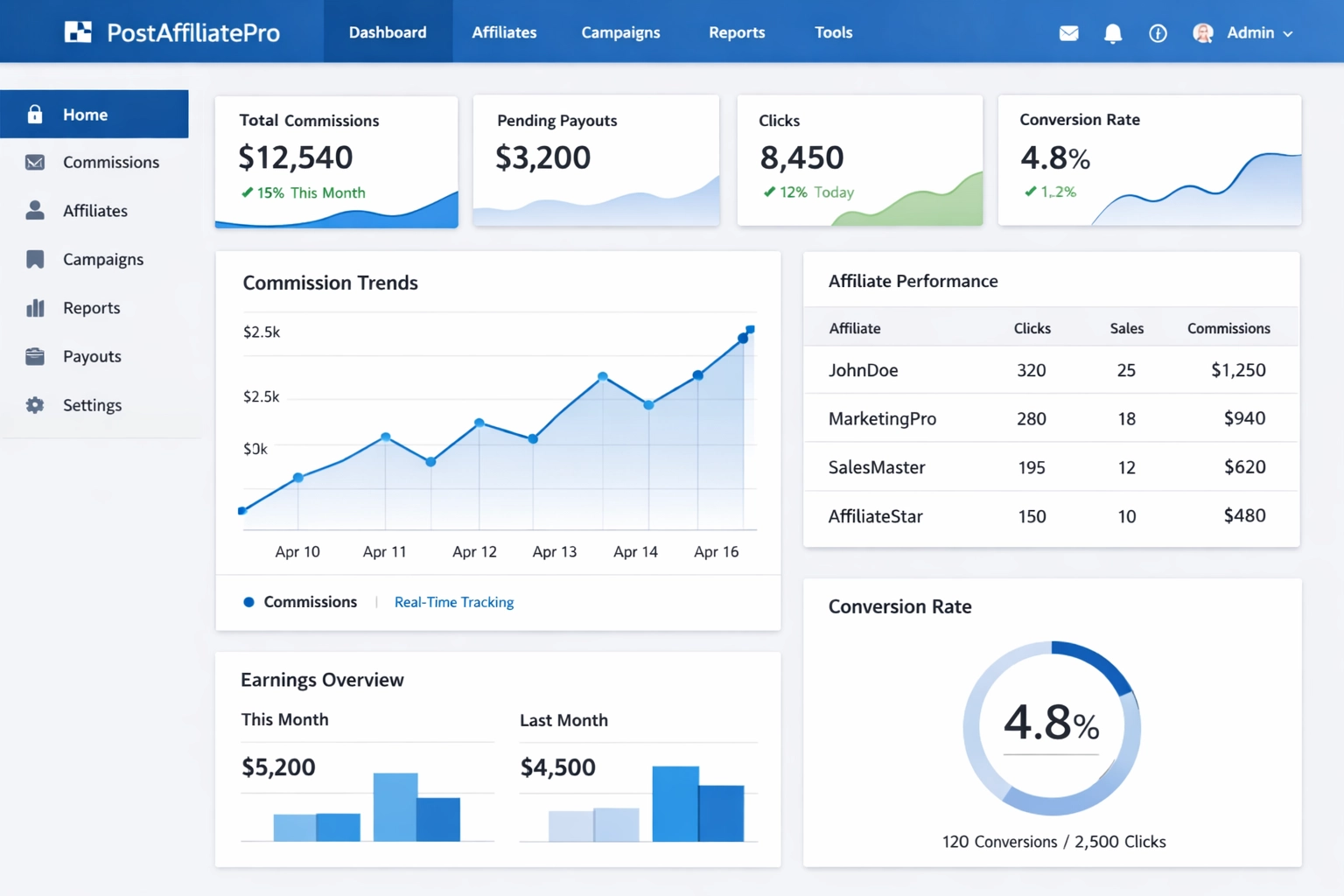Switch to the Affiliates tab in navigation
The width and height of the screenshot is (1344, 896).
point(504,32)
